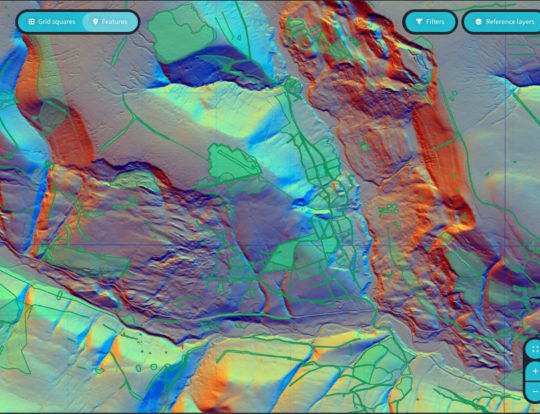Click the map pin icon in Features
The width and height of the screenshot is (540, 414).
(x=95, y=22)
